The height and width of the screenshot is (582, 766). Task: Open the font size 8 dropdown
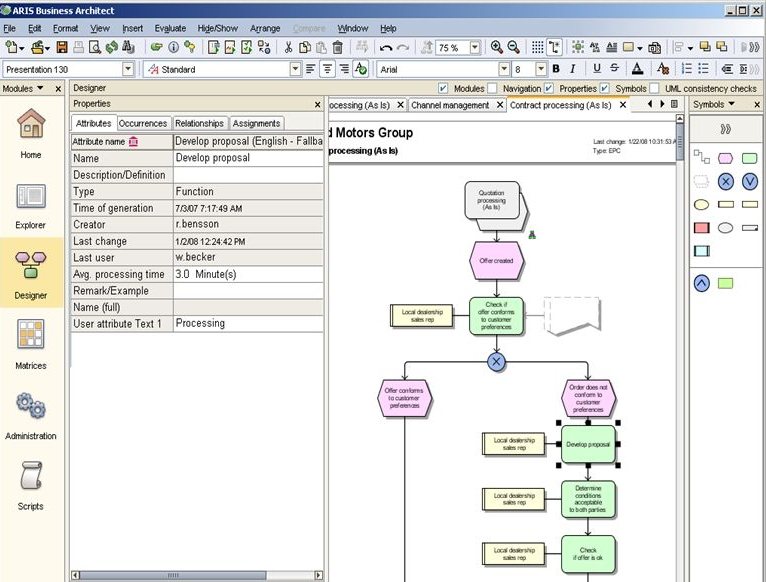pyautogui.click(x=540, y=69)
